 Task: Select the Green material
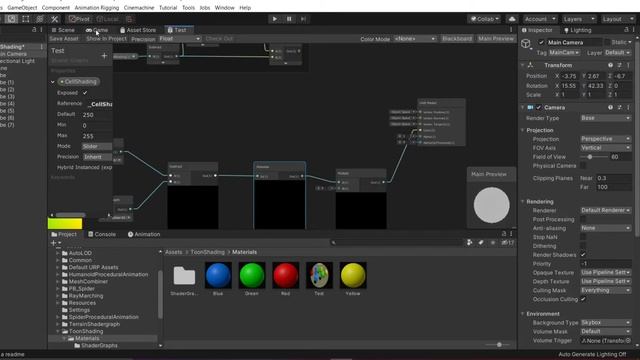point(252,276)
